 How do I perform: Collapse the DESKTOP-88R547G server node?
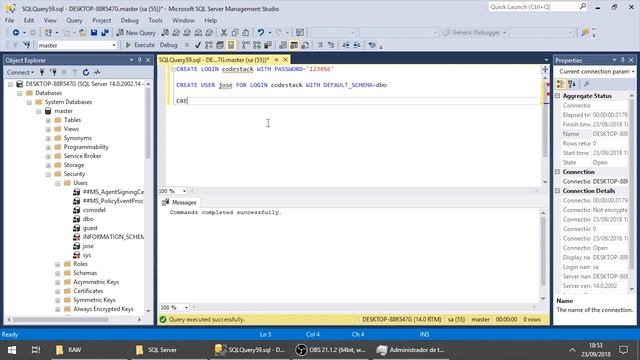click(x=10, y=84)
